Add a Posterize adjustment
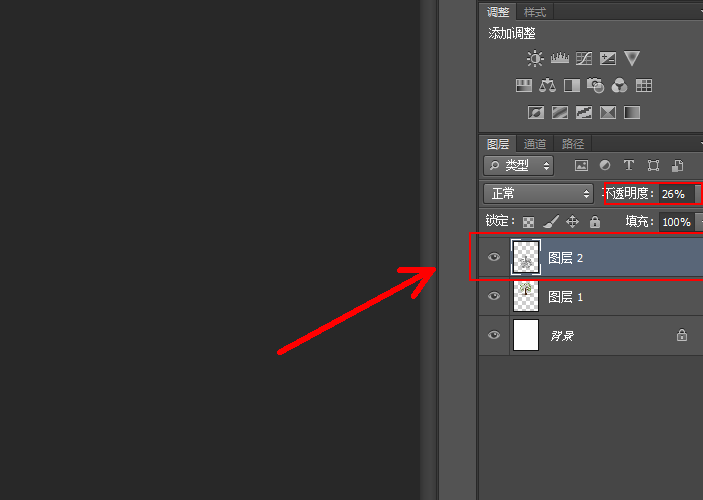 560,112
